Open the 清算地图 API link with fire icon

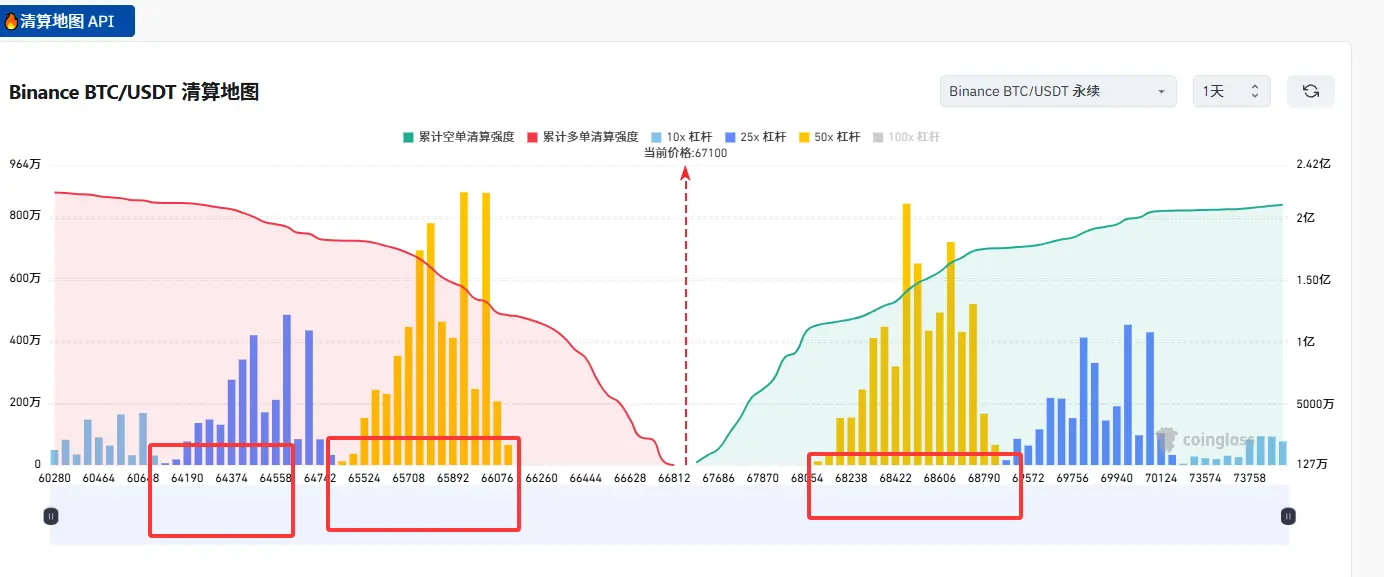coord(66,20)
